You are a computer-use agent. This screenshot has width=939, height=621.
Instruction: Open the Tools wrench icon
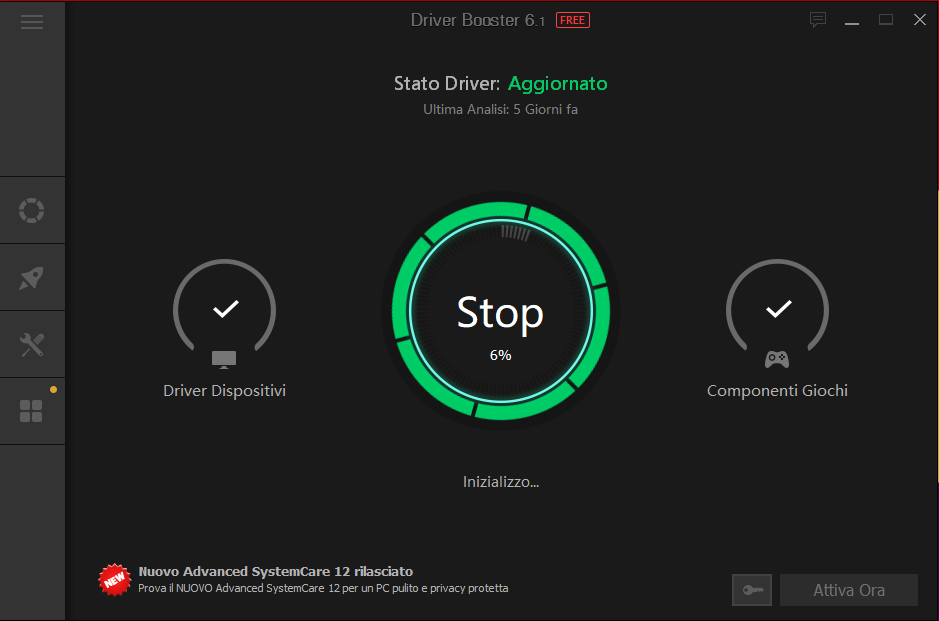pyautogui.click(x=32, y=345)
